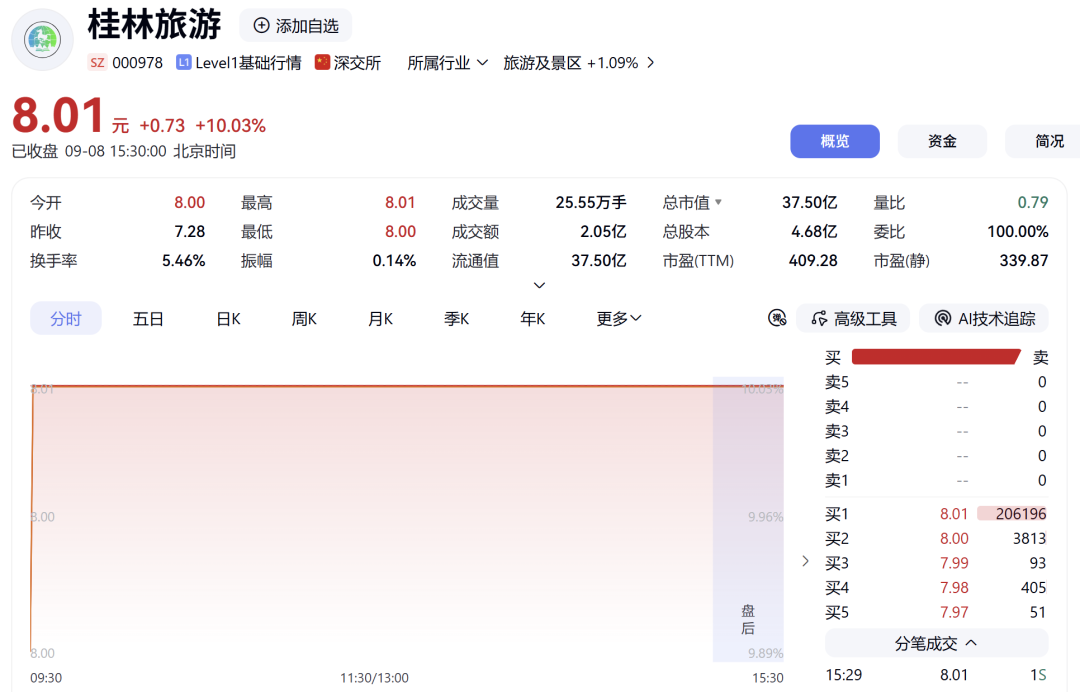Click the 15:29 trade record row
Viewport: 1080px width, 692px height.
coord(936,675)
